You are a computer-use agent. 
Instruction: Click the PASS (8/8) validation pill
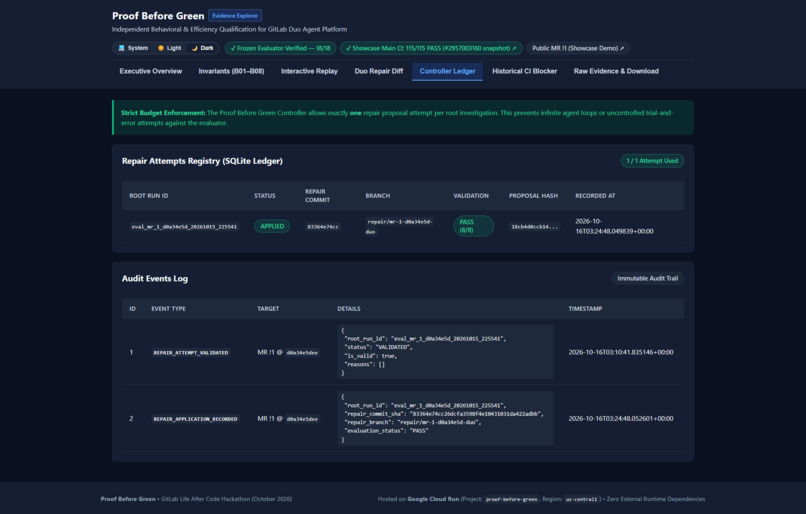click(x=473, y=226)
